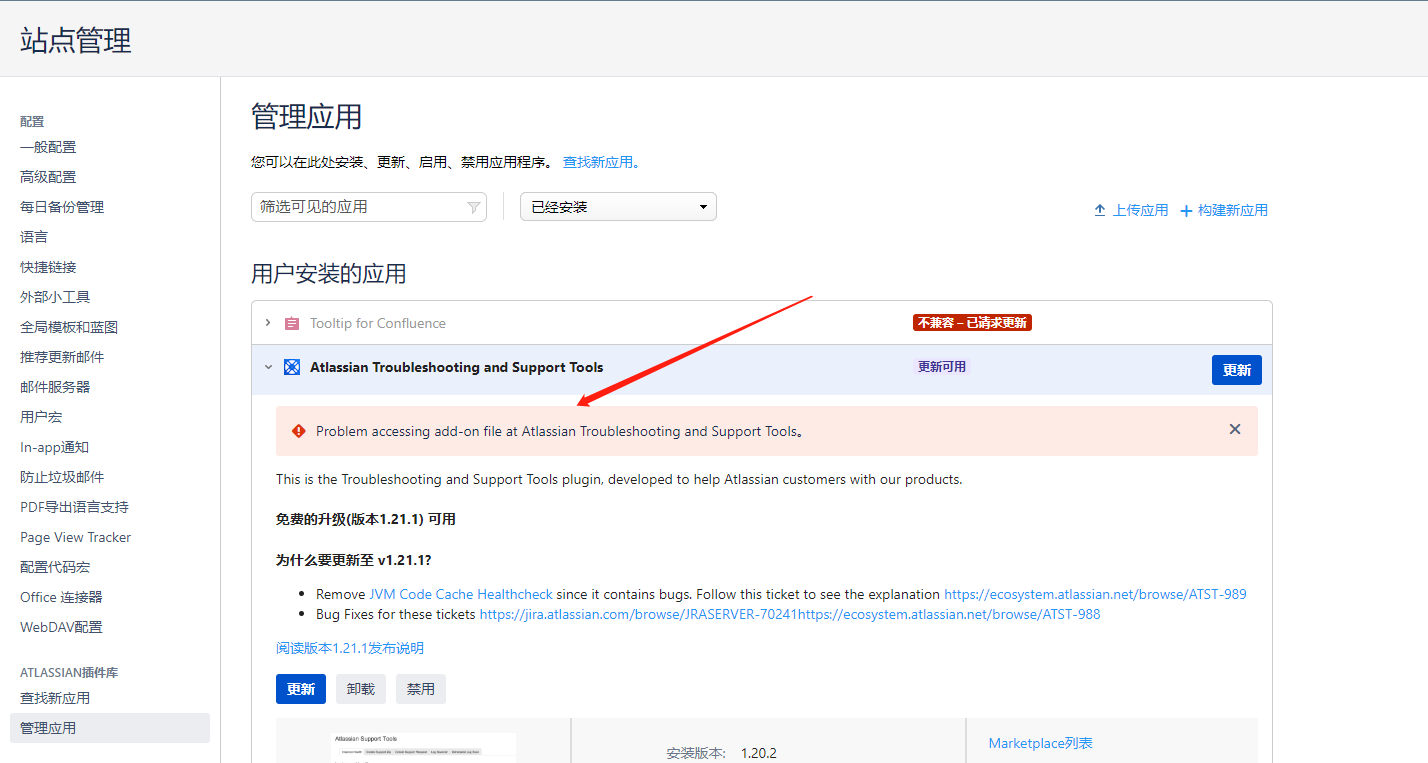Open 高级配置 in sidebar
Image resolution: width=1428 pixels, height=763 pixels.
[48, 177]
